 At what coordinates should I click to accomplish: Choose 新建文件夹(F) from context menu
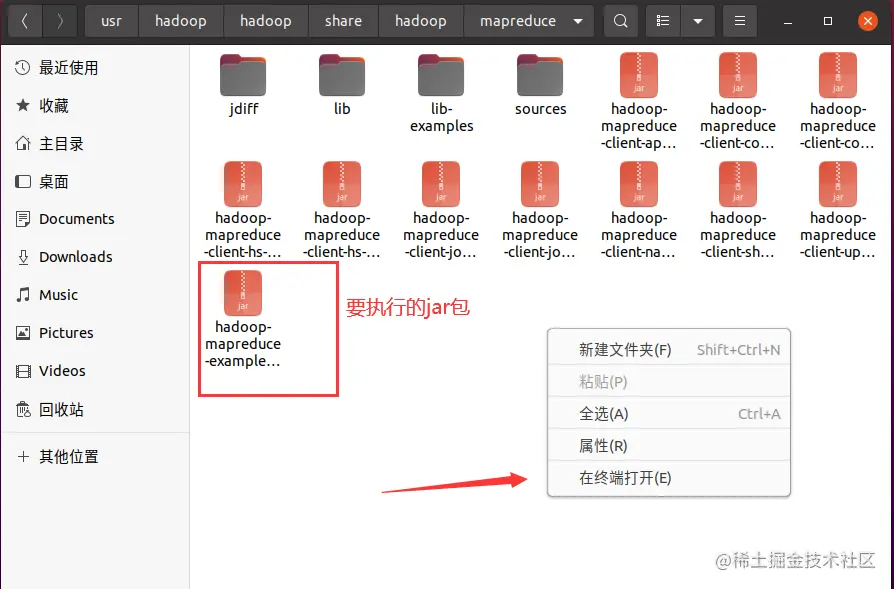(x=669, y=350)
